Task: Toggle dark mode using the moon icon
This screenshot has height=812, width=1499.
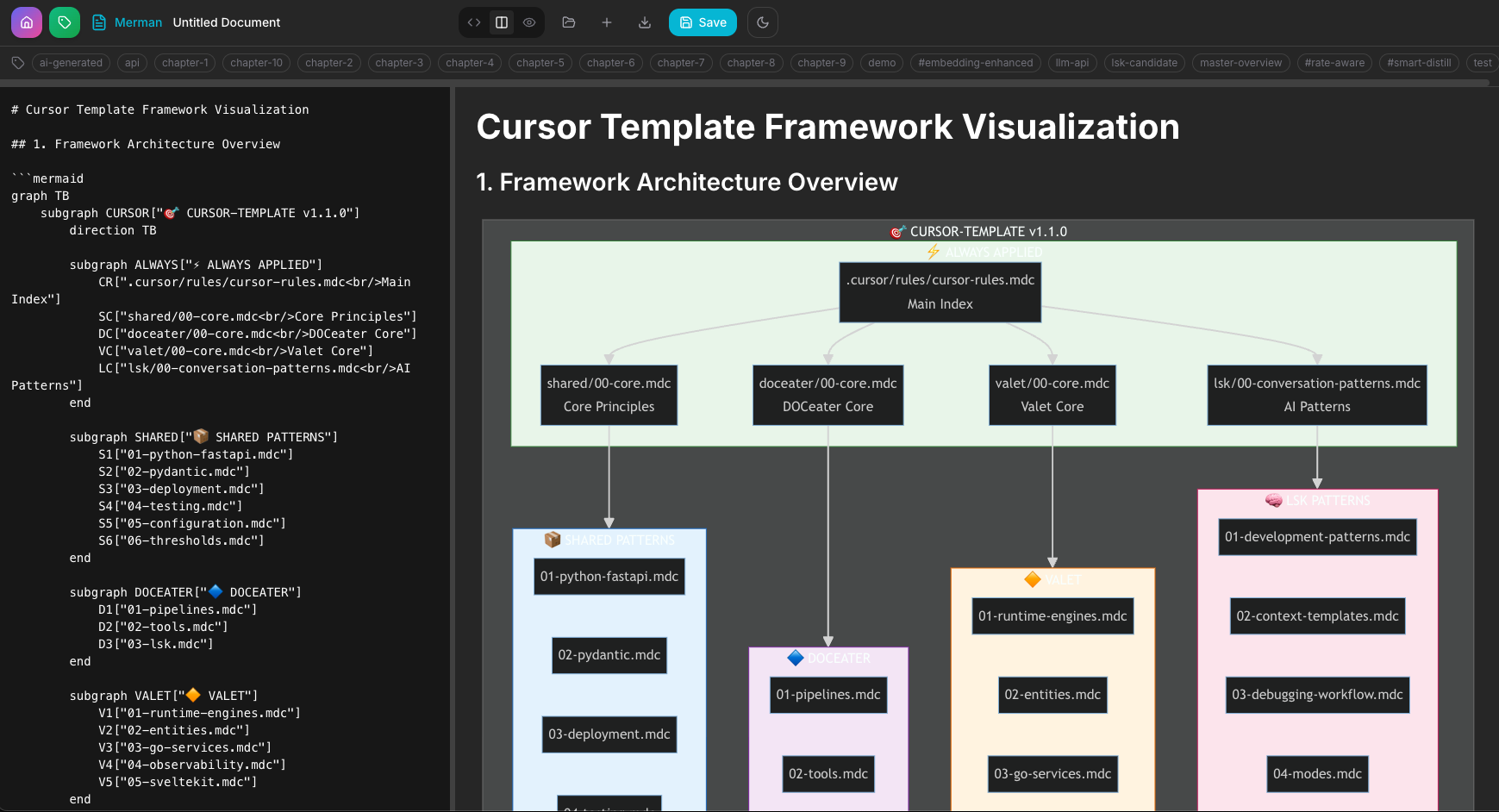Action: click(762, 22)
